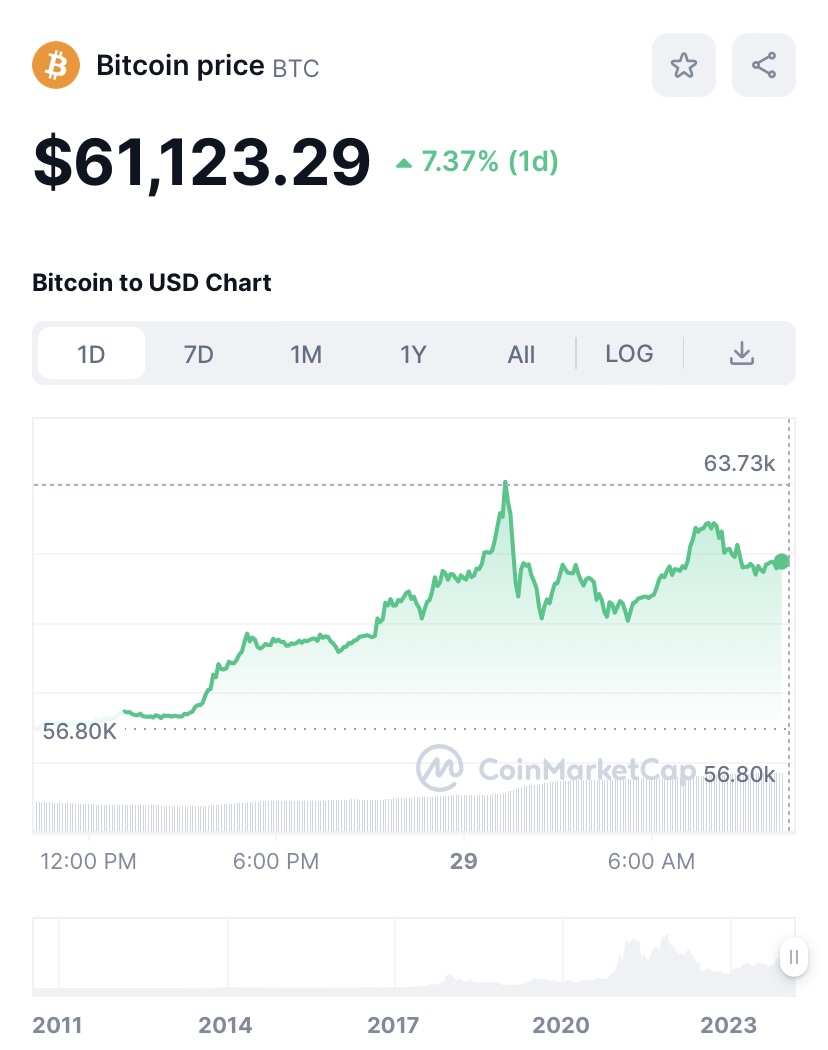
Task: Click the volume bars below chart
Action: click(x=400, y=813)
